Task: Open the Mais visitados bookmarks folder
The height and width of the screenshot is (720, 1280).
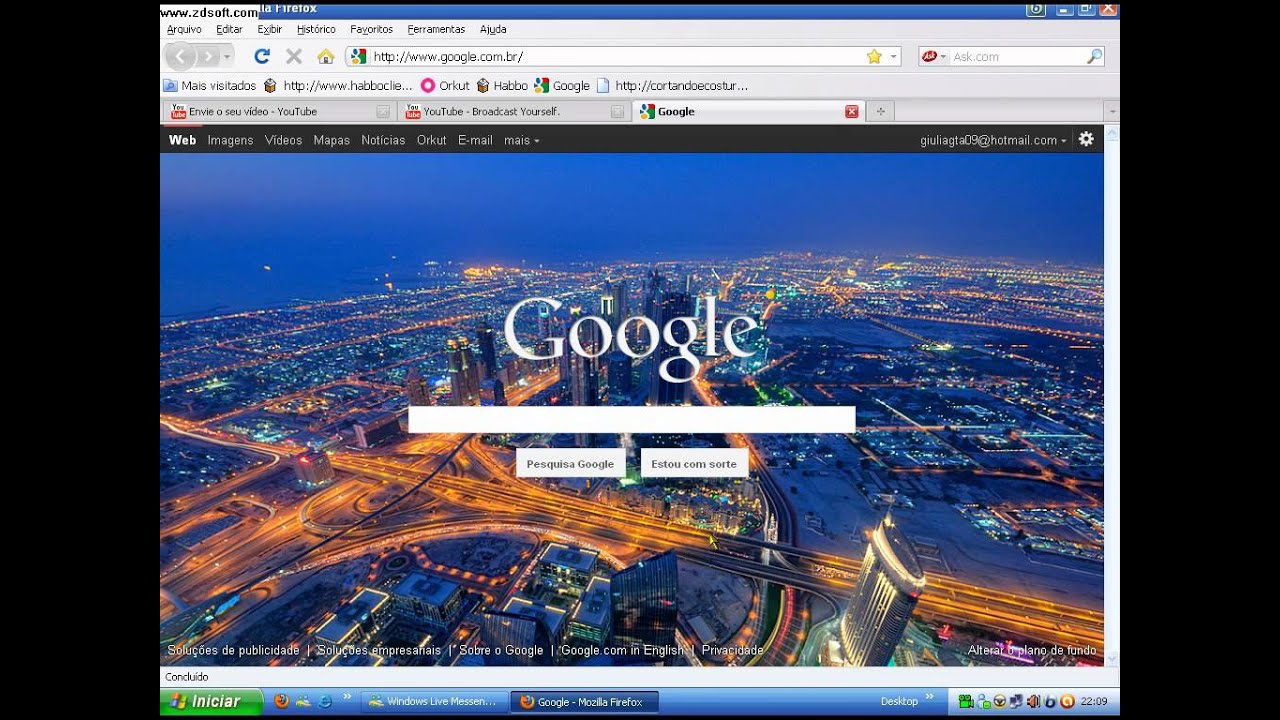Action: coord(210,86)
